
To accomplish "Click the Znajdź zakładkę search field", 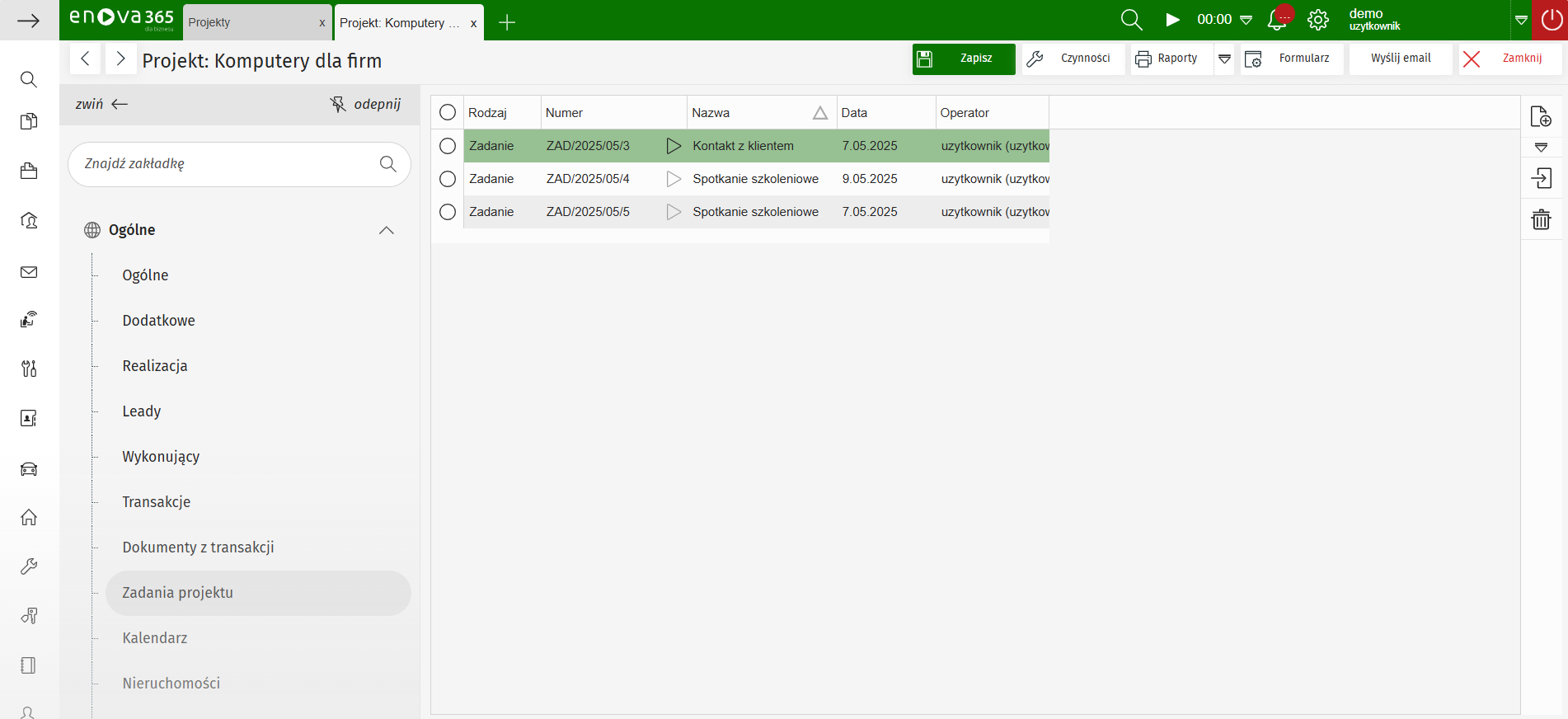I will (x=227, y=164).
